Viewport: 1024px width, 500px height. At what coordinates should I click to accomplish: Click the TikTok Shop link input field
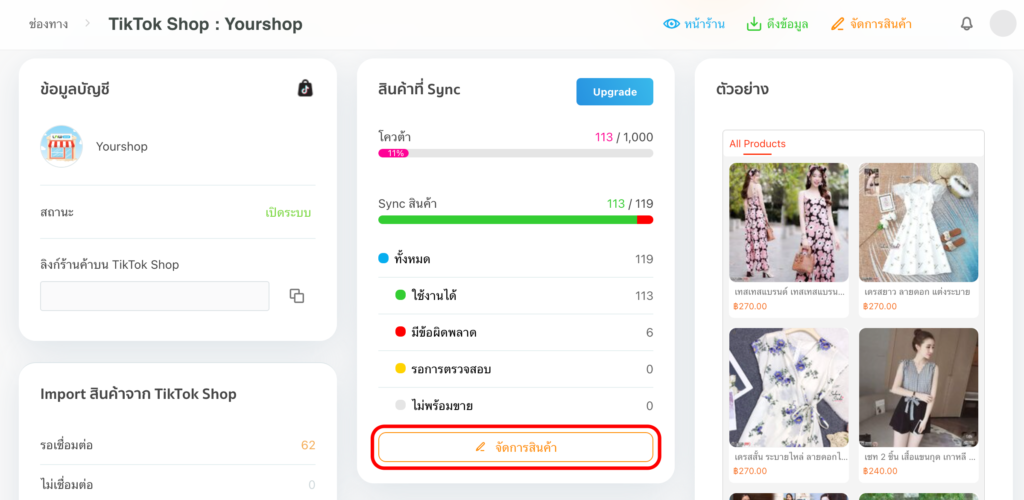click(154, 296)
